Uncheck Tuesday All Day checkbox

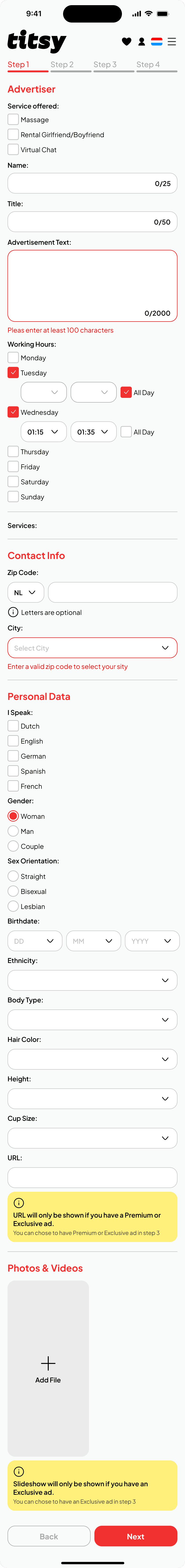126,393
